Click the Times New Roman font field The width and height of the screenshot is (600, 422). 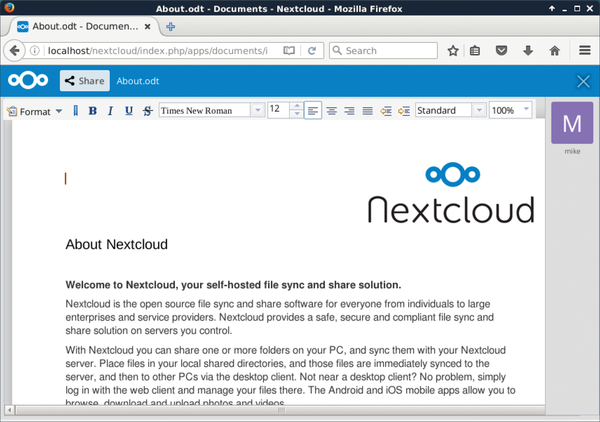pos(205,111)
